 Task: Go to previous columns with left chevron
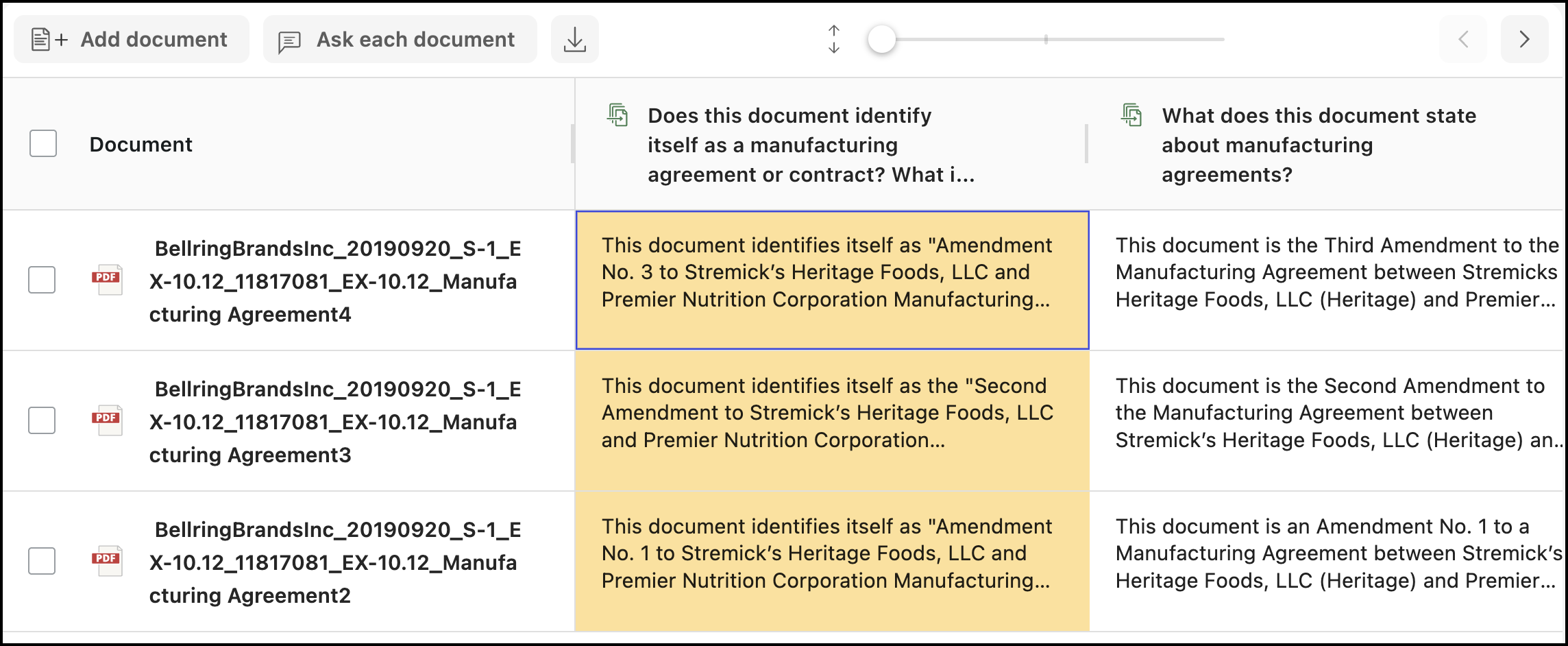pyautogui.click(x=1462, y=40)
